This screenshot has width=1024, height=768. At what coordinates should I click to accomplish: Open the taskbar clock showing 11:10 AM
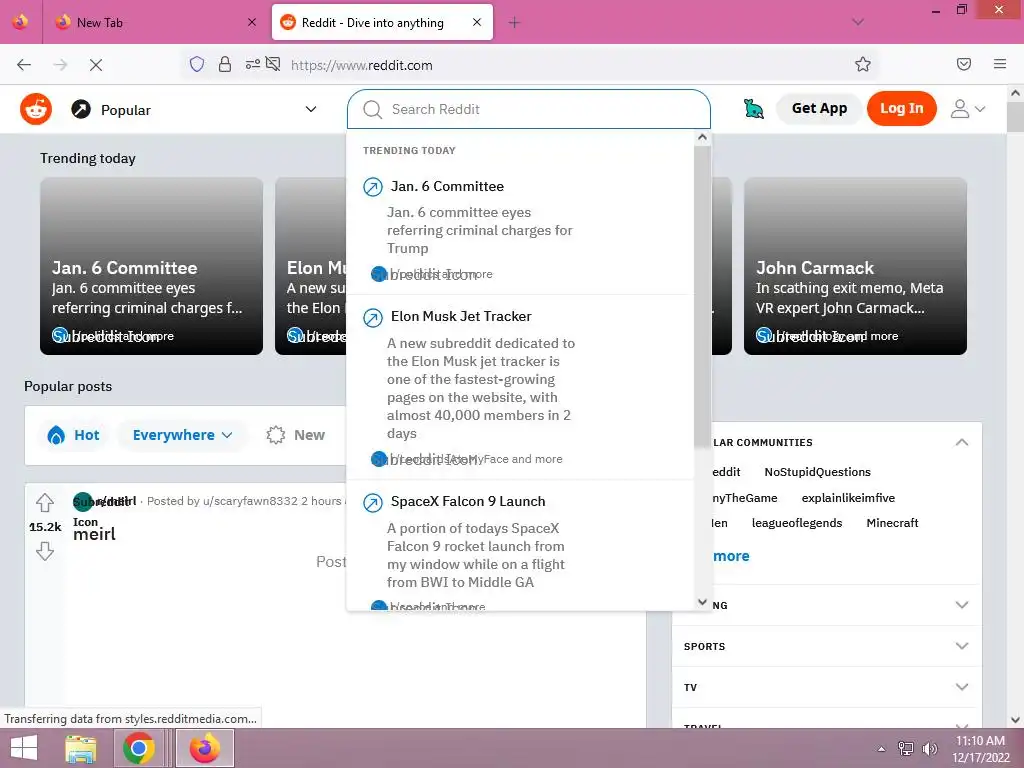click(980, 748)
